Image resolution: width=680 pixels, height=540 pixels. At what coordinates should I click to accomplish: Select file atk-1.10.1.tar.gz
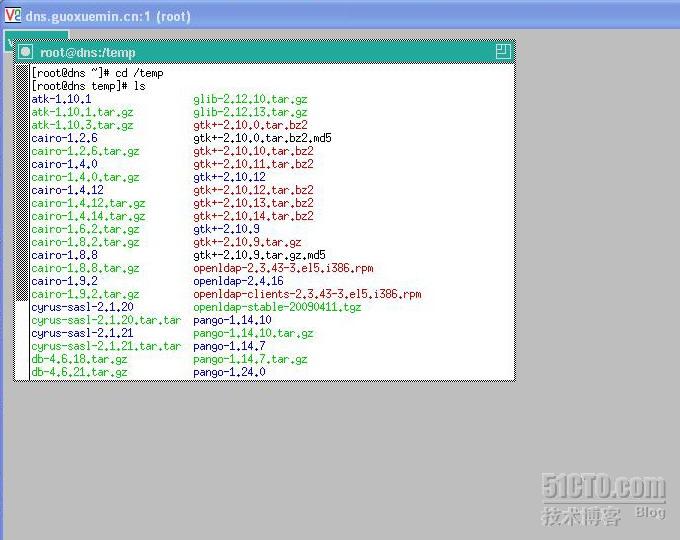click(x=82, y=112)
